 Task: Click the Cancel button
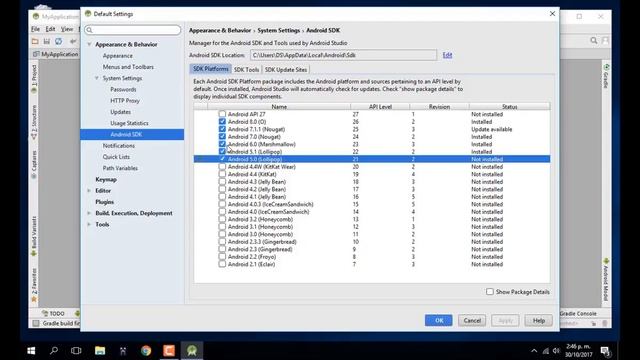click(472, 320)
